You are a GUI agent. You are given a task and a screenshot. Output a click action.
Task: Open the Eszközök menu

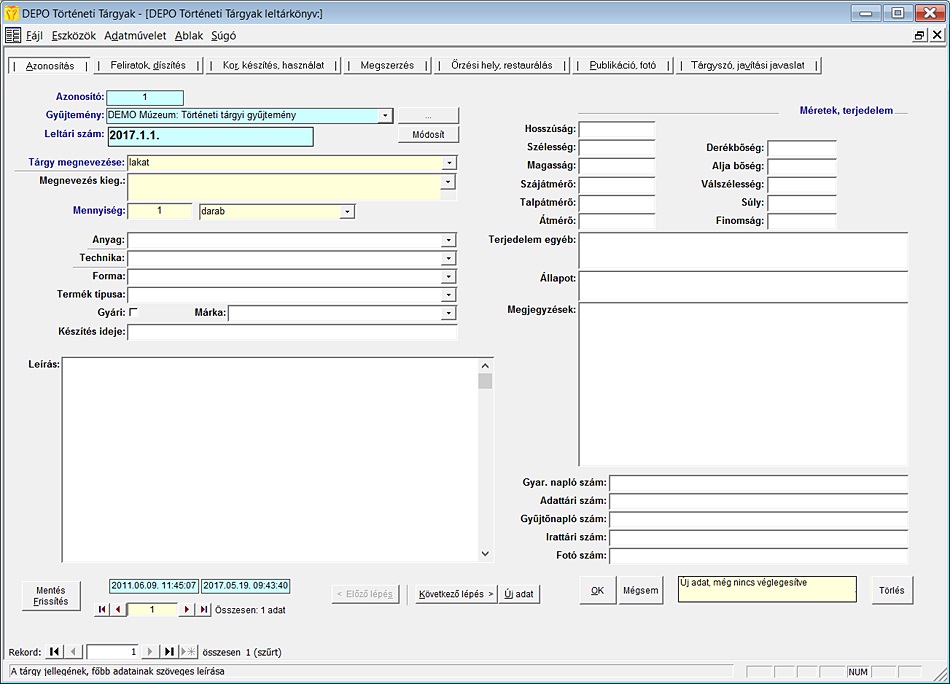pyautogui.click(x=73, y=35)
